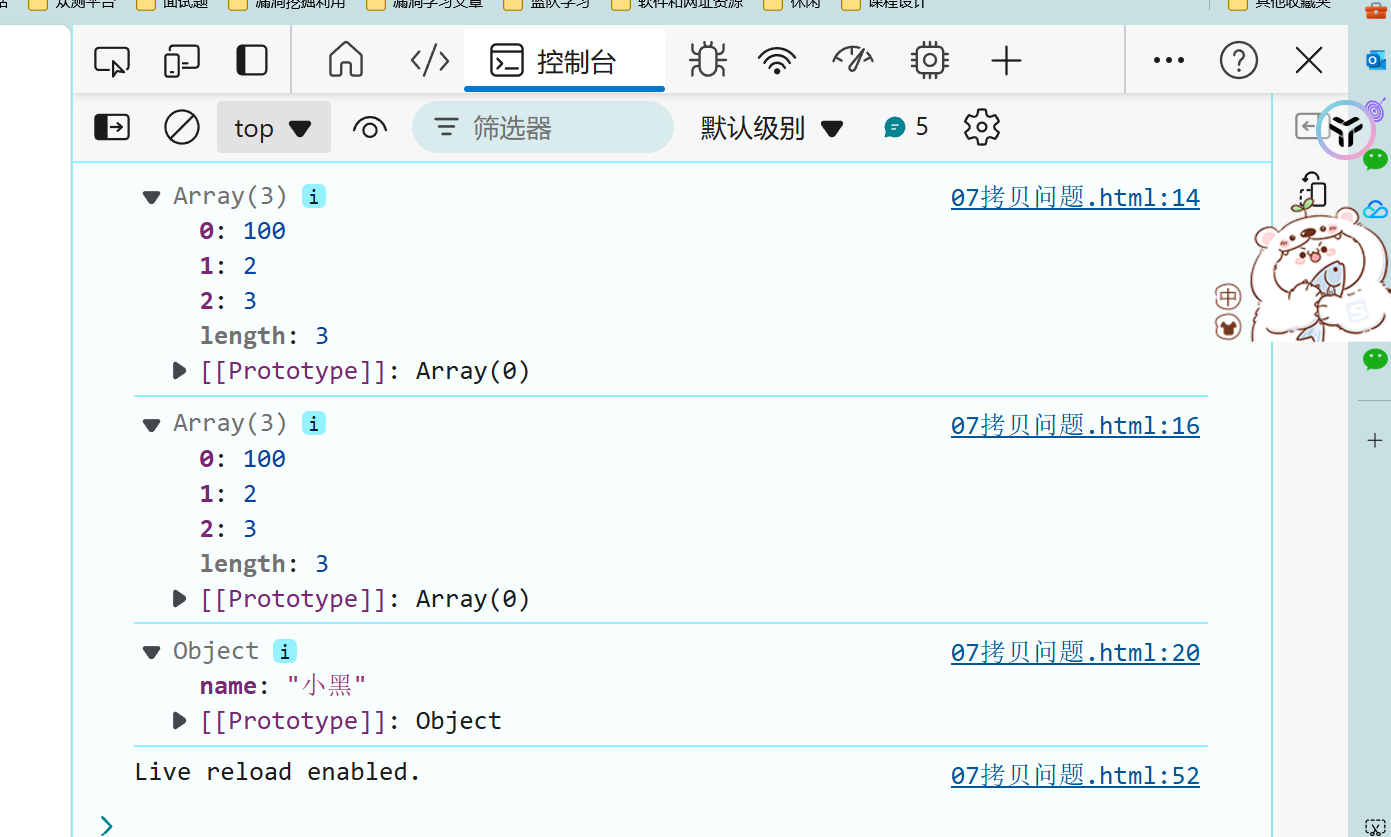Open console settings gear icon
Viewport: 1391px width, 837px height.
(981, 127)
